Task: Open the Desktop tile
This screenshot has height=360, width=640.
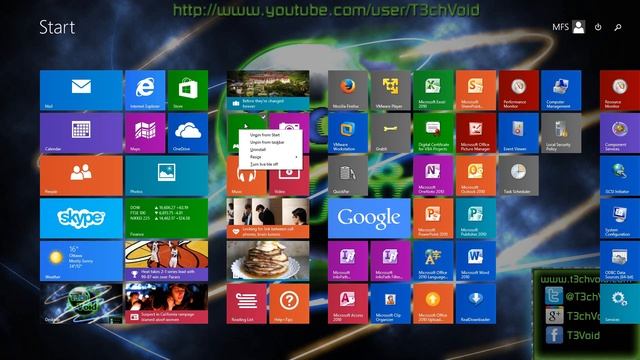Action: click(81, 304)
